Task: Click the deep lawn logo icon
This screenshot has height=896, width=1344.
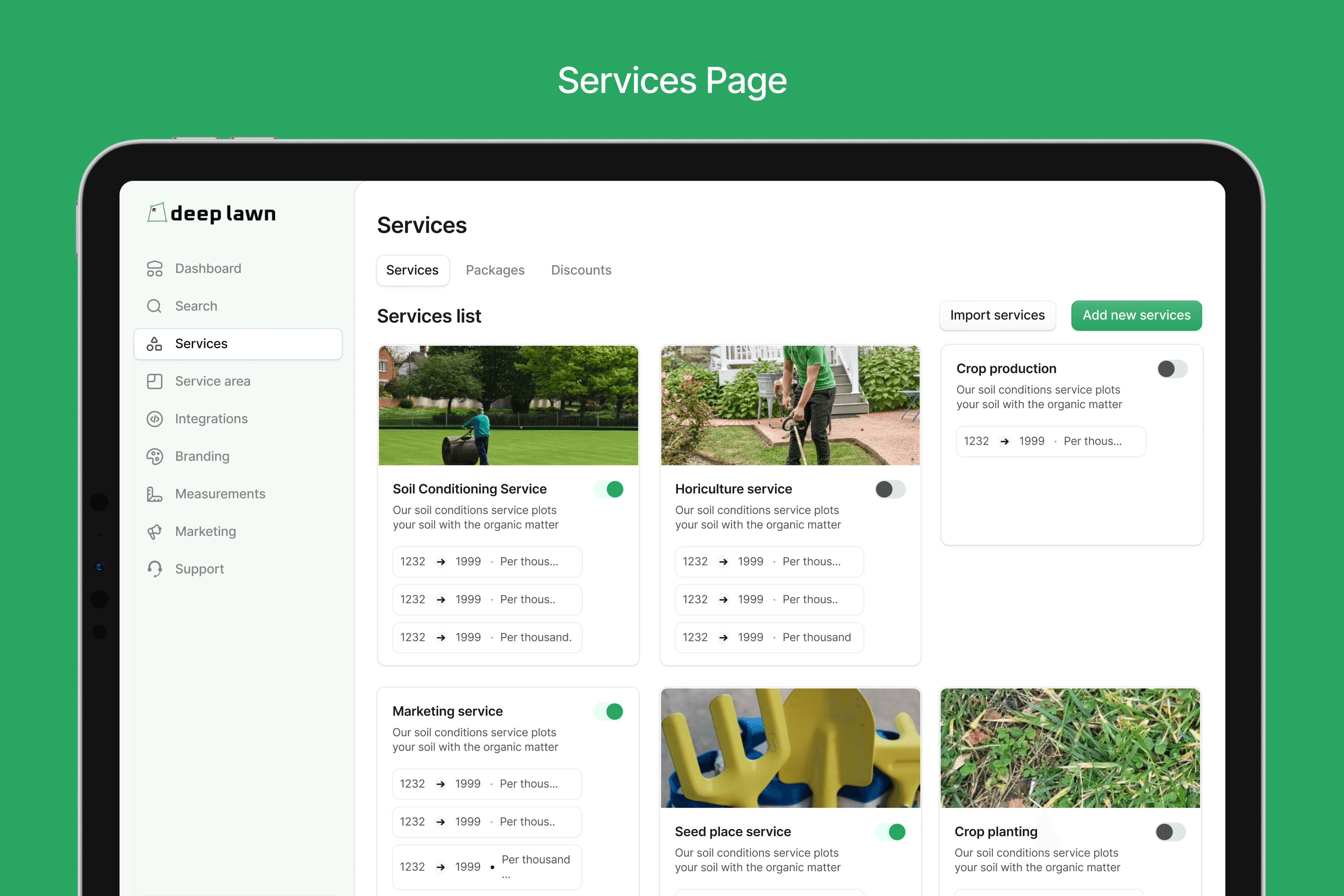Action: coord(157,213)
